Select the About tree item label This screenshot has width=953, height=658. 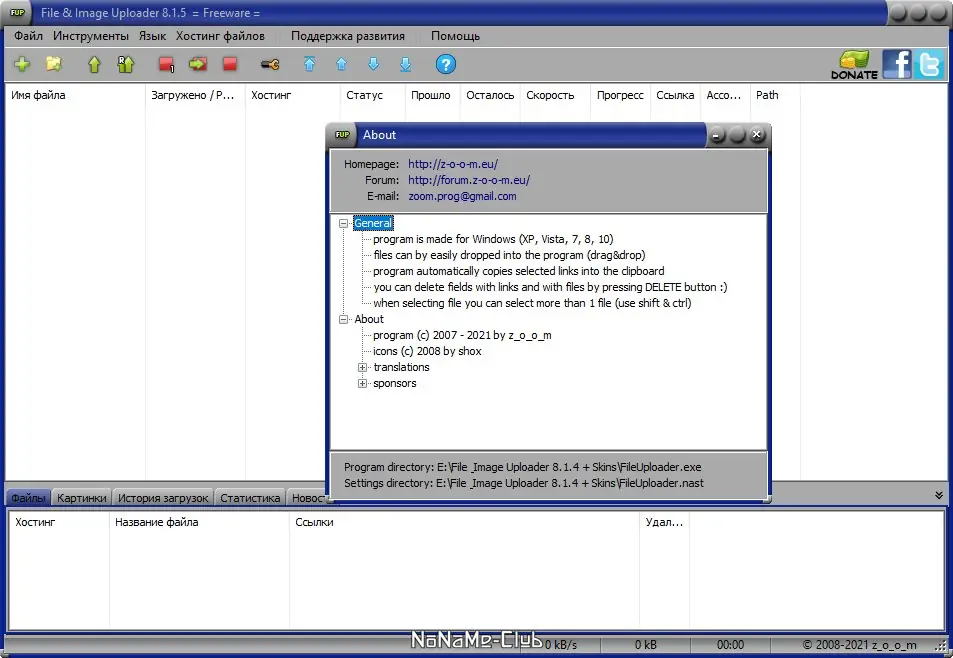point(369,319)
